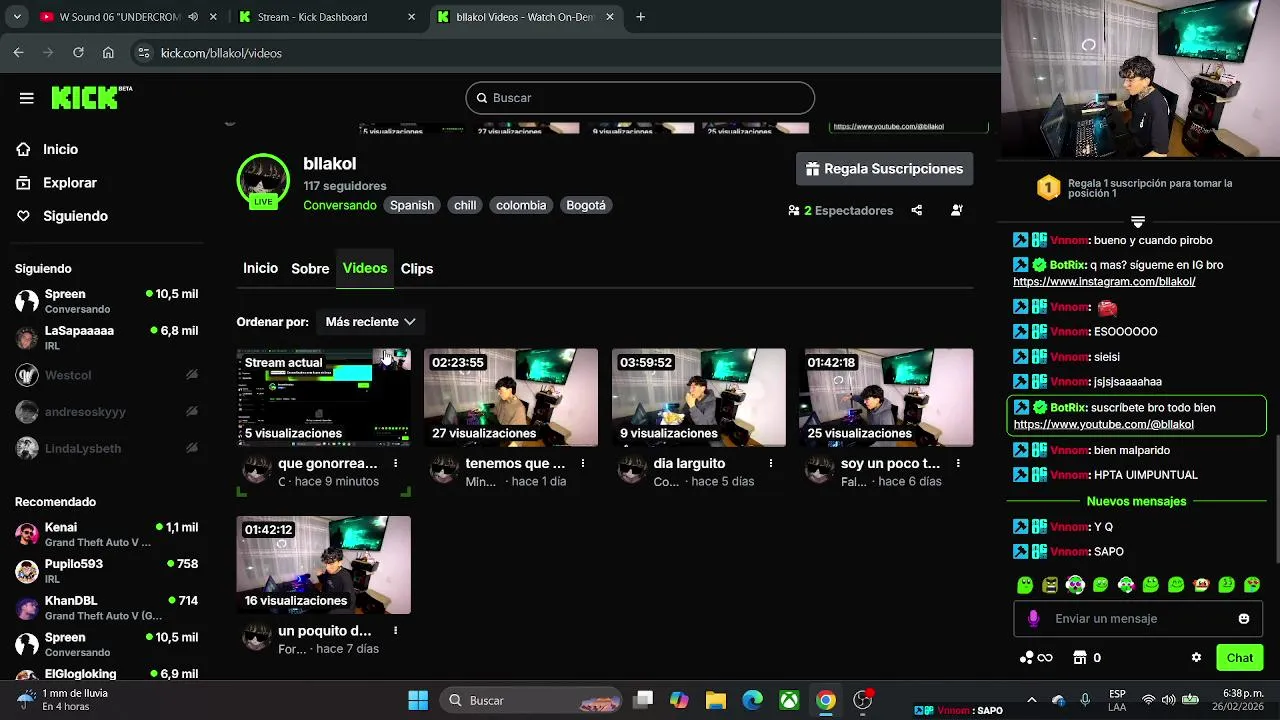
Task: Select the Videos channel tab
Action: (x=365, y=268)
